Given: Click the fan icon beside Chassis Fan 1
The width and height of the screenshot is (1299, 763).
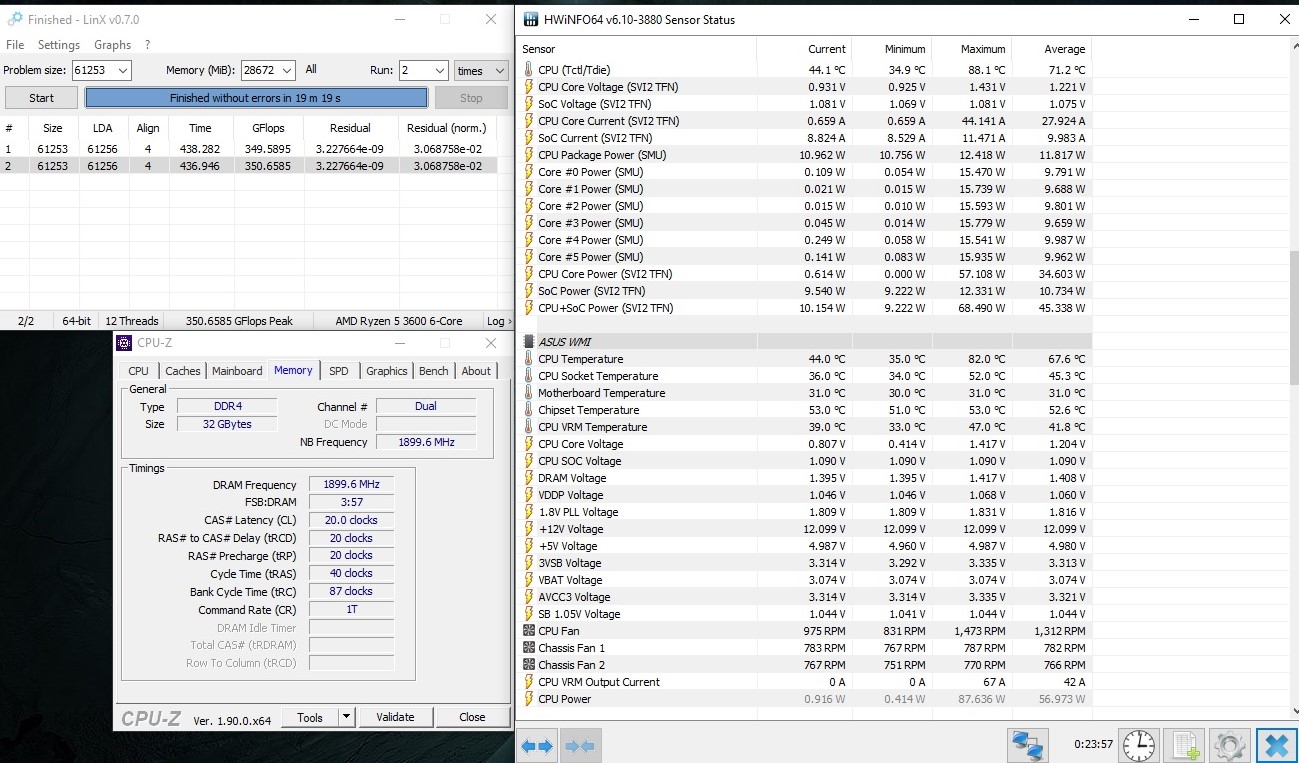Looking at the screenshot, I should pos(529,648).
